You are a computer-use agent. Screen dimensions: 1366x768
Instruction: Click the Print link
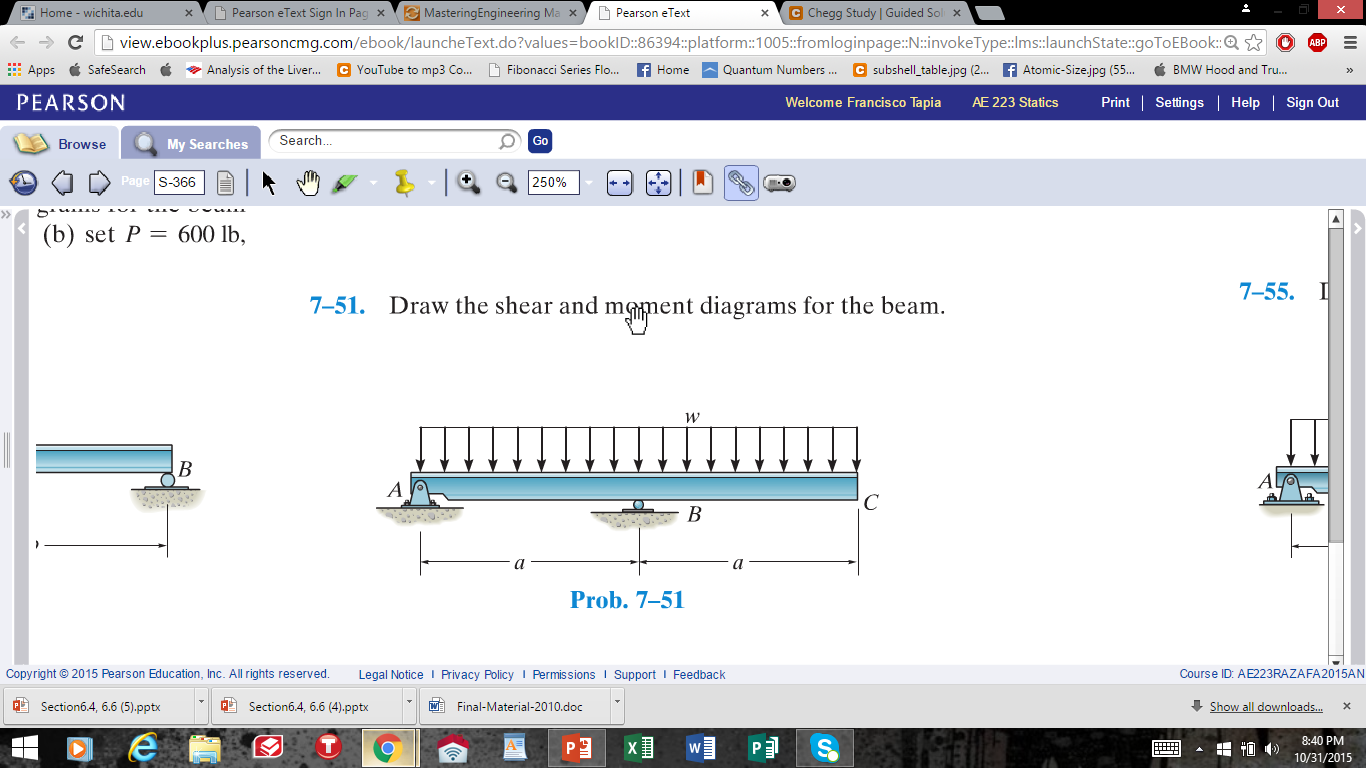pyautogui.click(x=1116, y=102)
